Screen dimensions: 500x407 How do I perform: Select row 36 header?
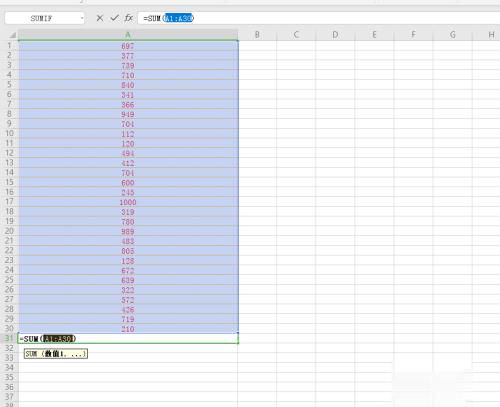(9, 387)
